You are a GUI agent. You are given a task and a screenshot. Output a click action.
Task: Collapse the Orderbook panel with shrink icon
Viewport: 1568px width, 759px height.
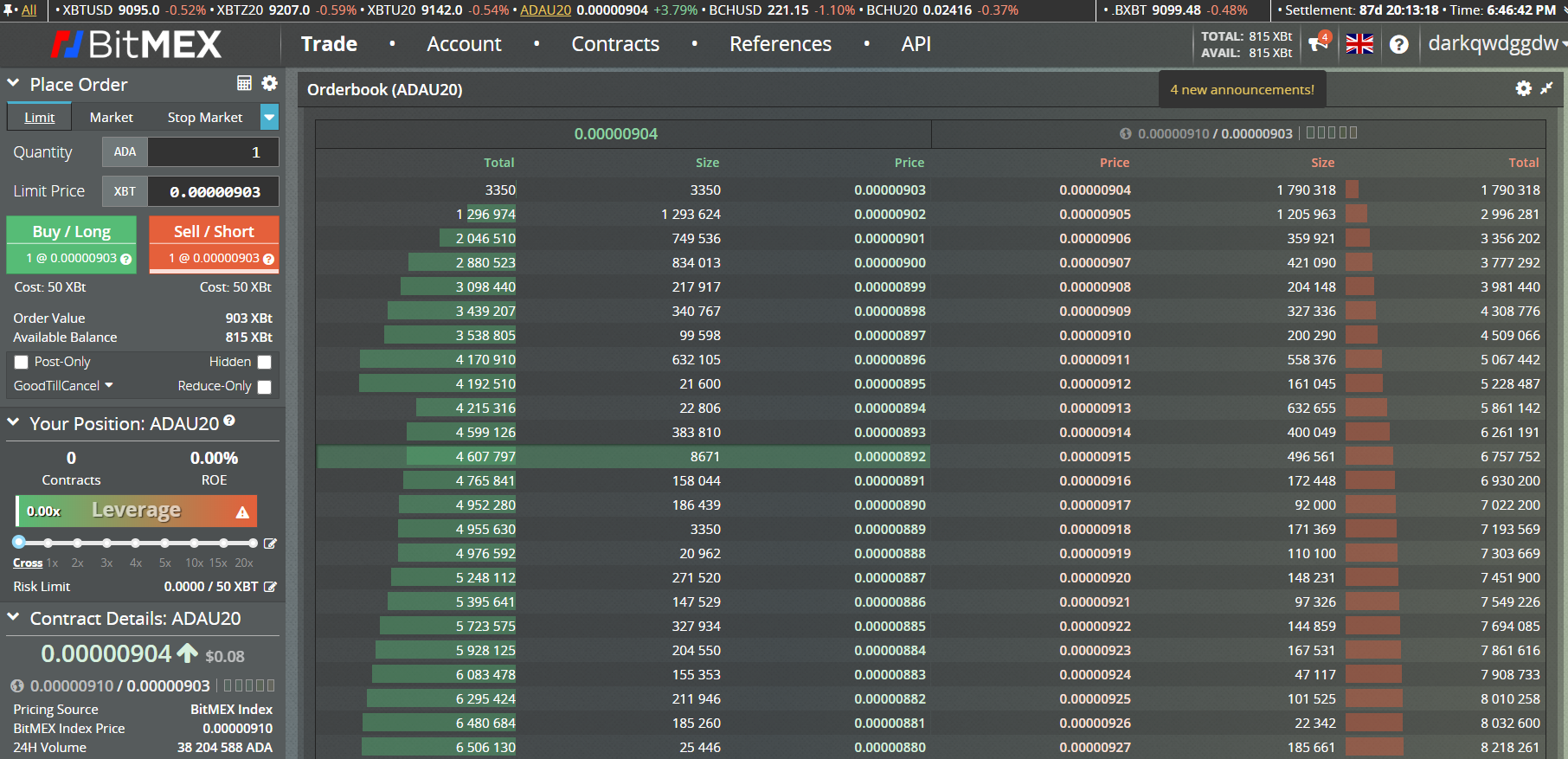click(1547, 88)
